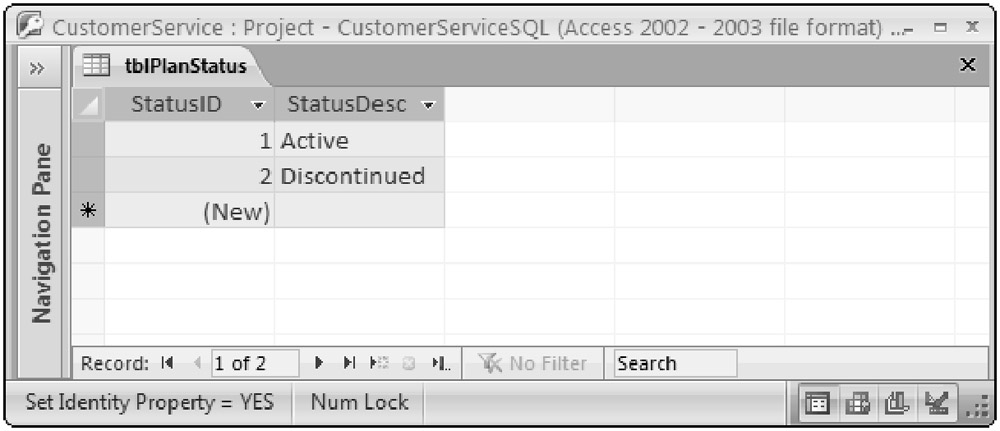Screen dimensions: 1000x431
Task: Click the select-all corner of datasheet
Action: point(89,105)
